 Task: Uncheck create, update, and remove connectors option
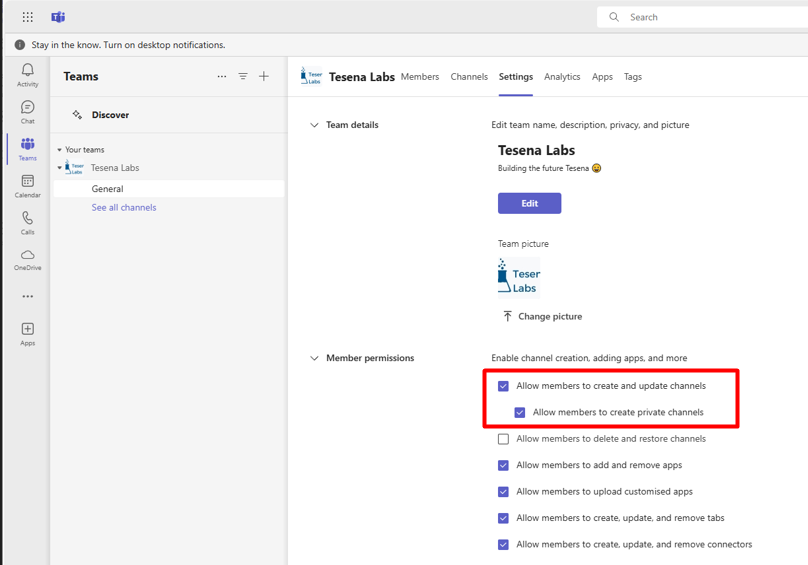[503, 544]
